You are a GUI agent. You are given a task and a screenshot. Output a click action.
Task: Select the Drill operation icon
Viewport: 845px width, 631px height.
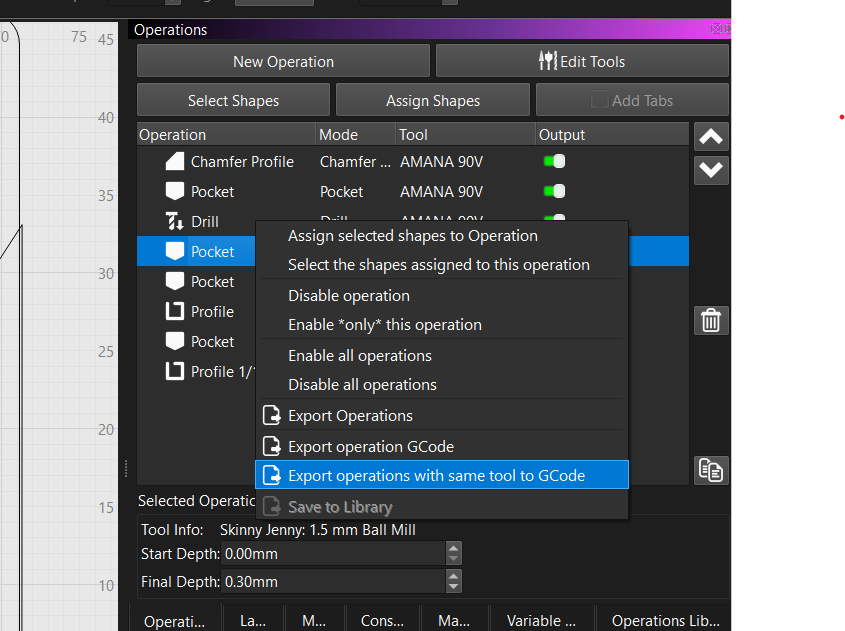coord(175,221)
